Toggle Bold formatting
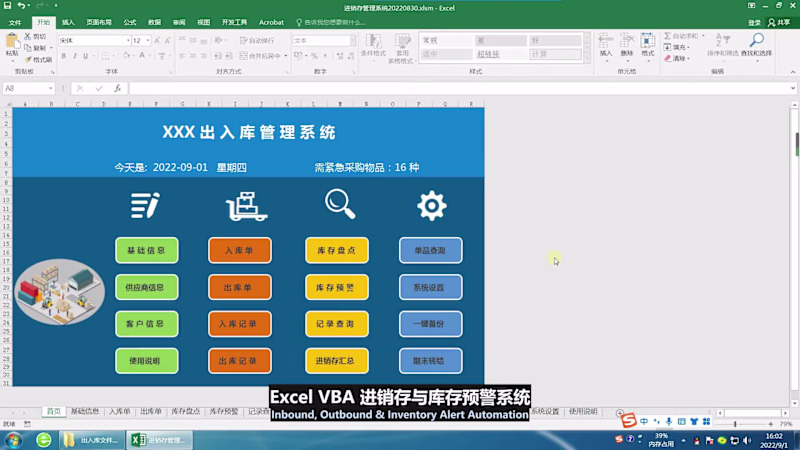 [64, 56]
